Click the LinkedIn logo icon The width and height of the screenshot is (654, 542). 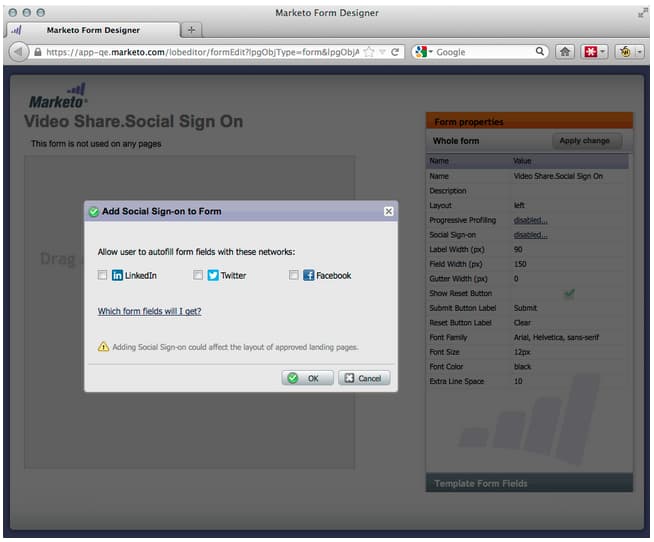tap(117, 275)
